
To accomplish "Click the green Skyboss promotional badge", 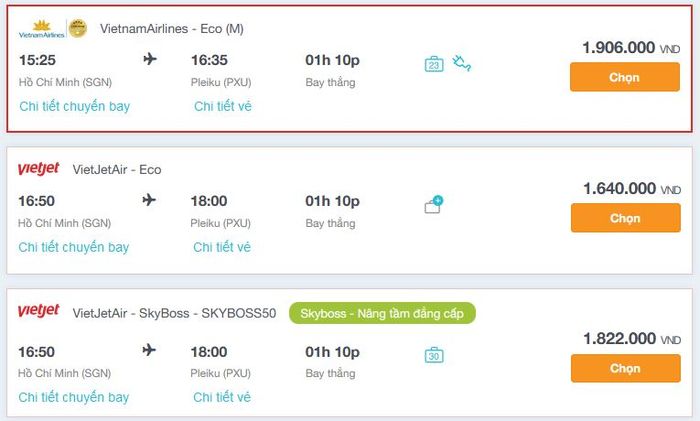I will click(x=382, y=313).
